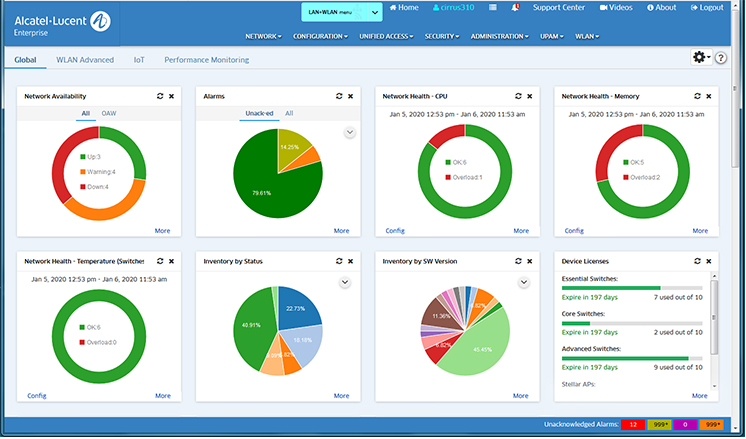The width and height of the screenshot is (746, 439).
Task: Click the Device Licenses scrollbar
Action: [x=713, y=320]
